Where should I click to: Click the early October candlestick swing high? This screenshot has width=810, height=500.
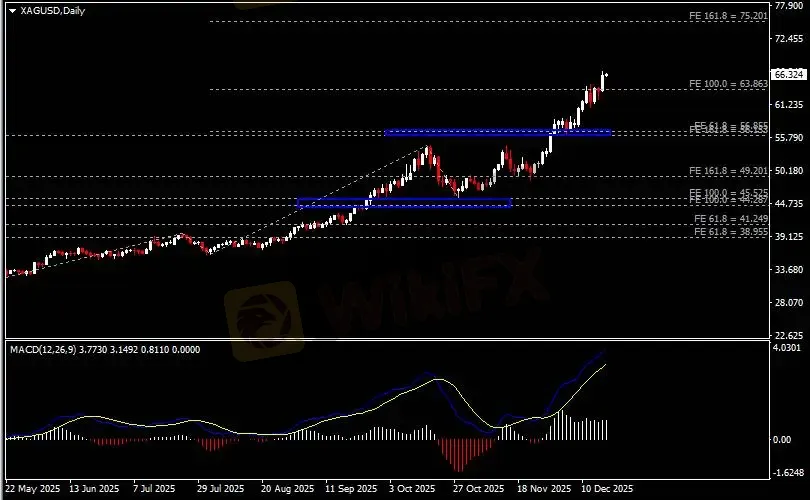pos(428,150)
